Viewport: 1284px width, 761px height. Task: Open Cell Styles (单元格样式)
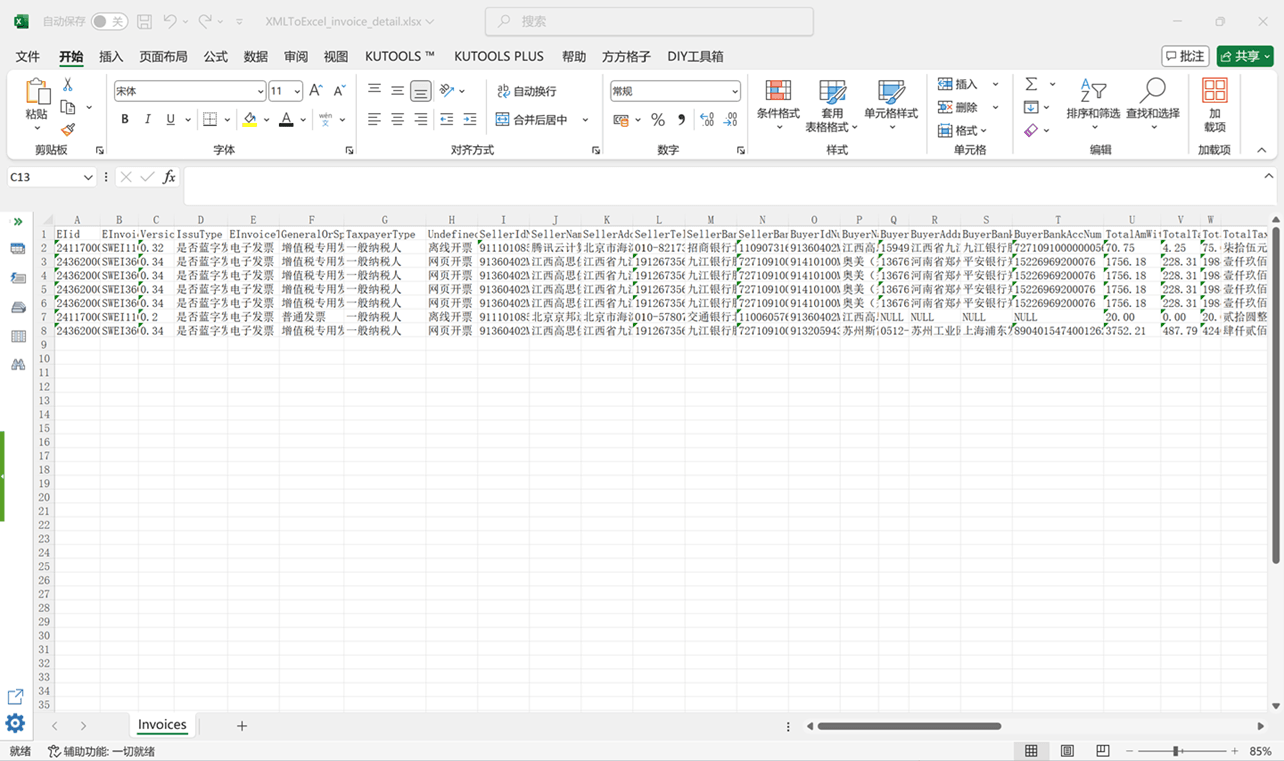pos(891,106)
